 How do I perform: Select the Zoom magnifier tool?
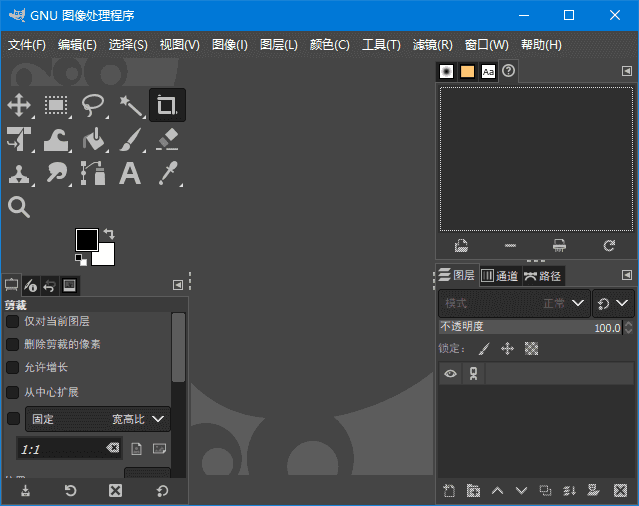pyautogui.click(x=19, y=207)
